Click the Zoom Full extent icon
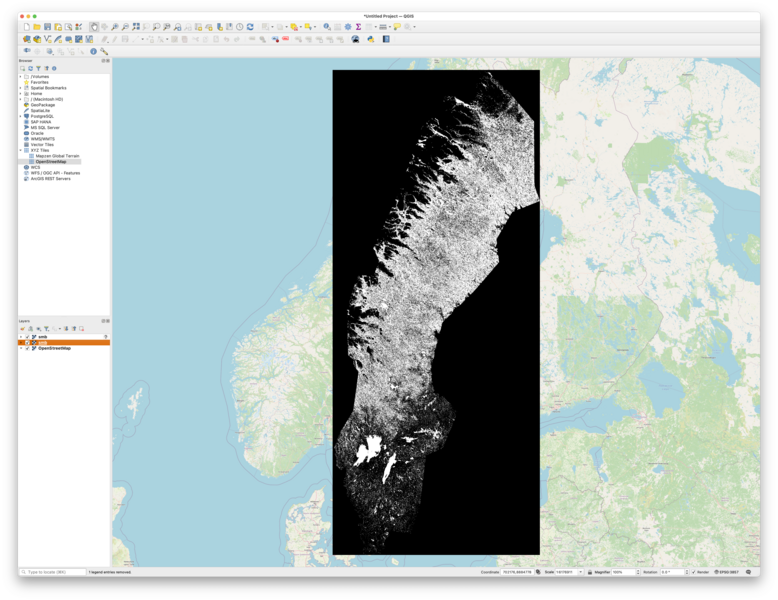The image size is (778, 600). coord(136,27)
